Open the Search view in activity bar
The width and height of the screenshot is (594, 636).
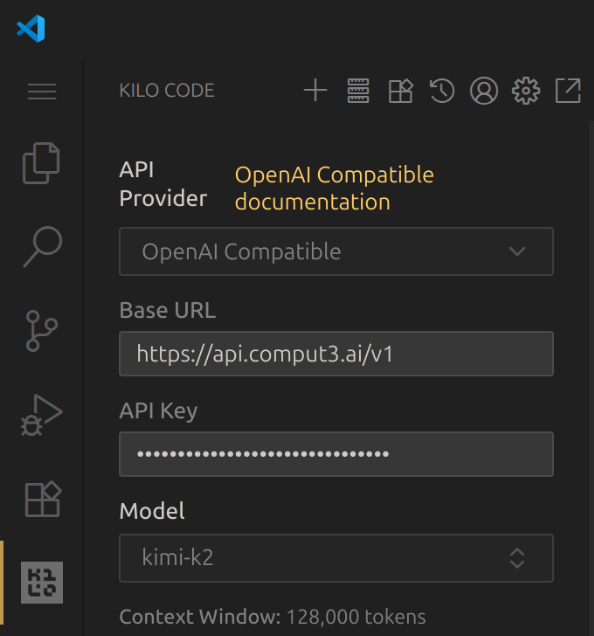coord(42,246)
